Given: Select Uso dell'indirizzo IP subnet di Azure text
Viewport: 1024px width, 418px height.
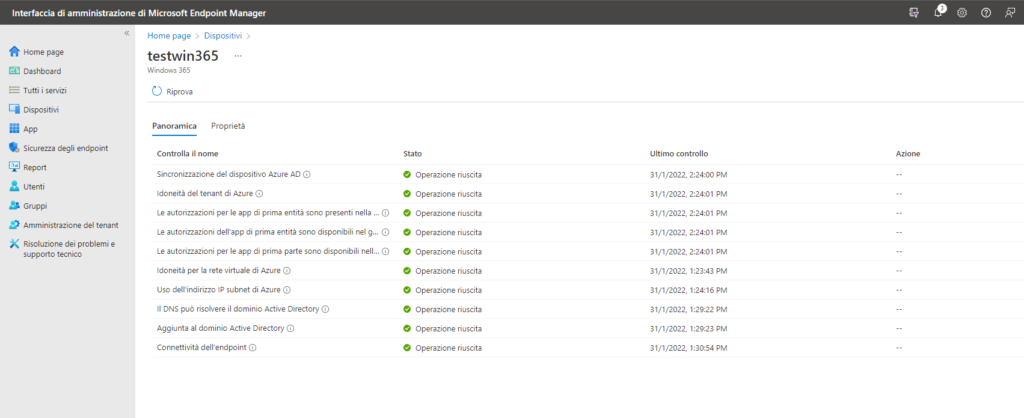Looking at the screenshot, I should [x=219, y=290].
